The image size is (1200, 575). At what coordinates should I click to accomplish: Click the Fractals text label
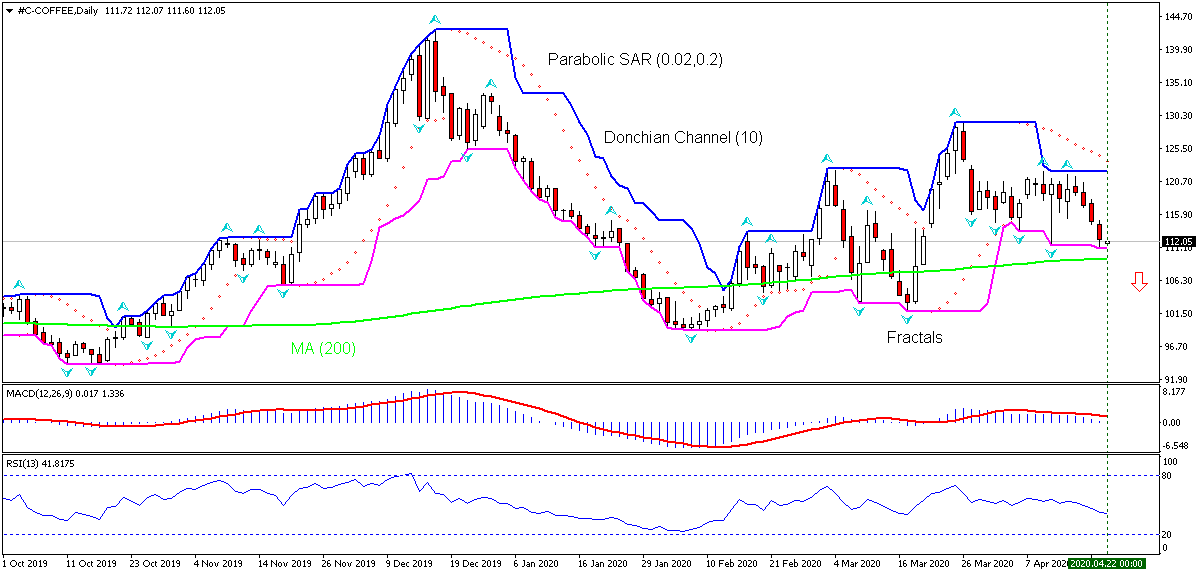pyautogui.click(x=914, y=337)
